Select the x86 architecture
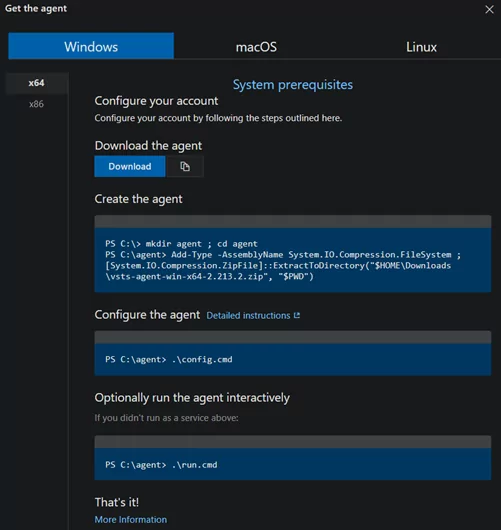The width and height of the screenshot is (501, 530). point(37,104)
